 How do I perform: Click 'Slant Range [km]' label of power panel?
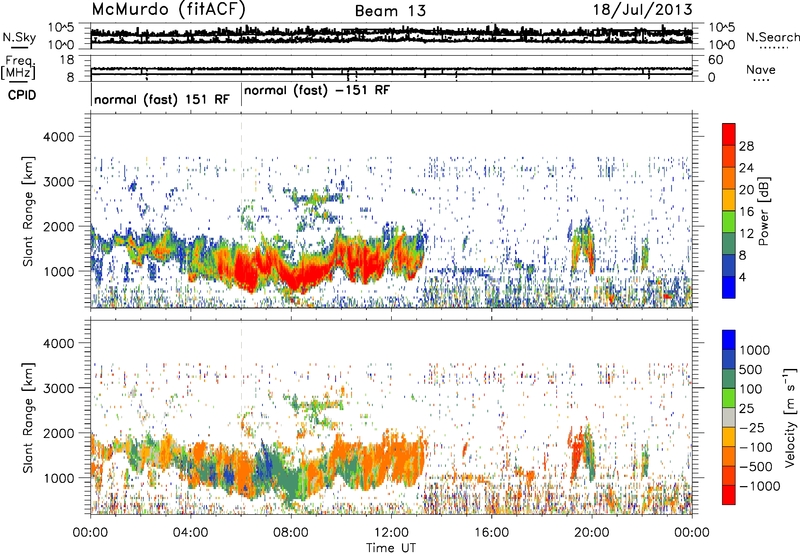tap(28, 211)
